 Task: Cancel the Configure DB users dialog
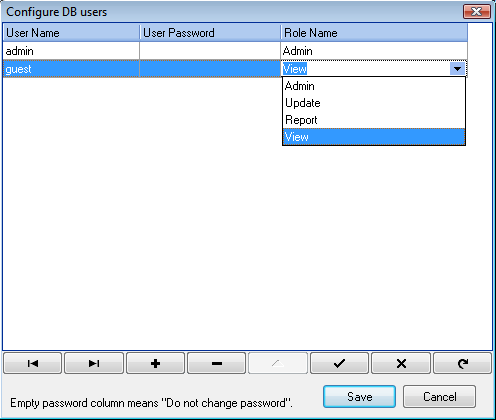[439, 397]
